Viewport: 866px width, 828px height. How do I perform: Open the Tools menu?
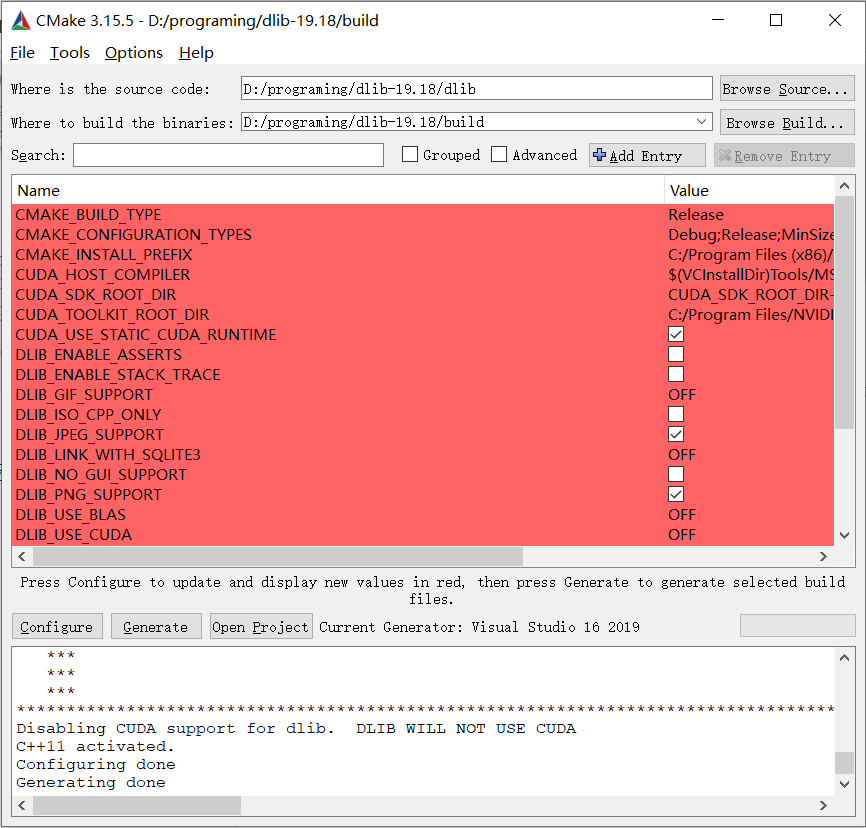69,53
